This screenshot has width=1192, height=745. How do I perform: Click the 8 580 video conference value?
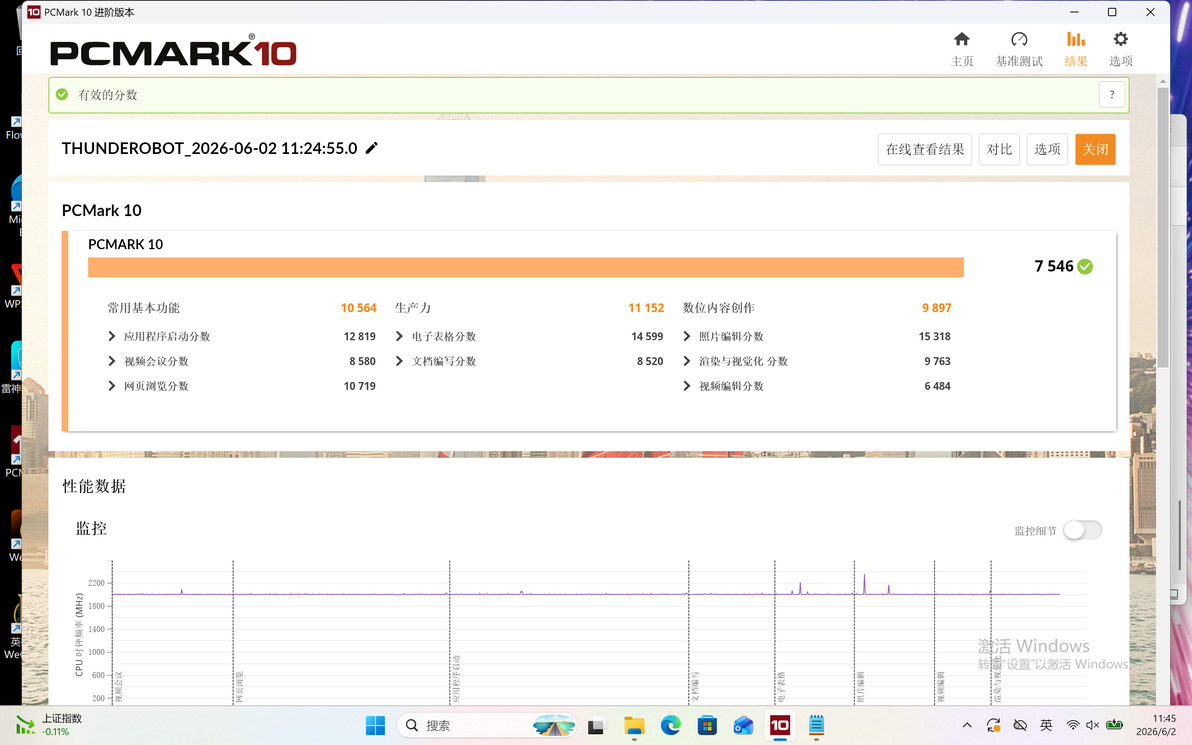(363, 361)
